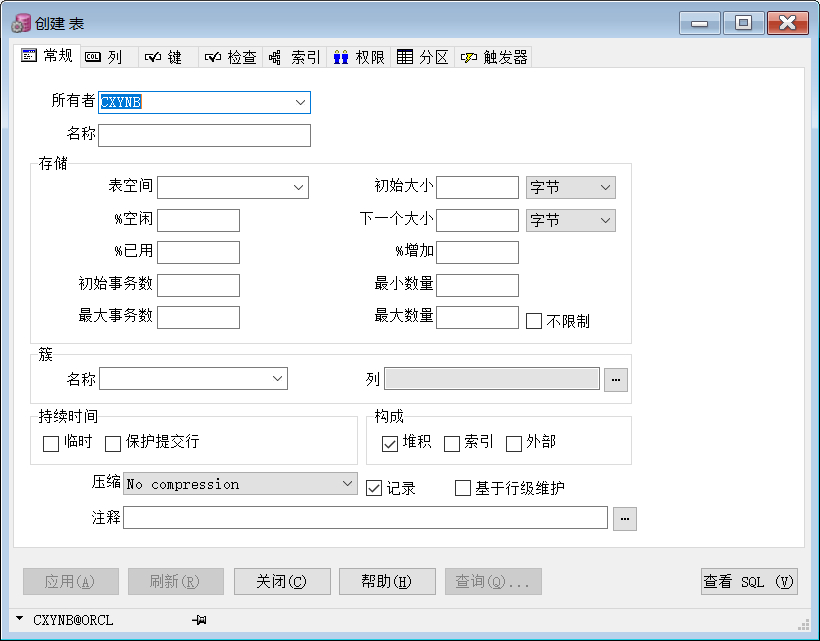Click the %已用 input field
The height and width of the screenshot is (641, 820).
pos(198,253)
